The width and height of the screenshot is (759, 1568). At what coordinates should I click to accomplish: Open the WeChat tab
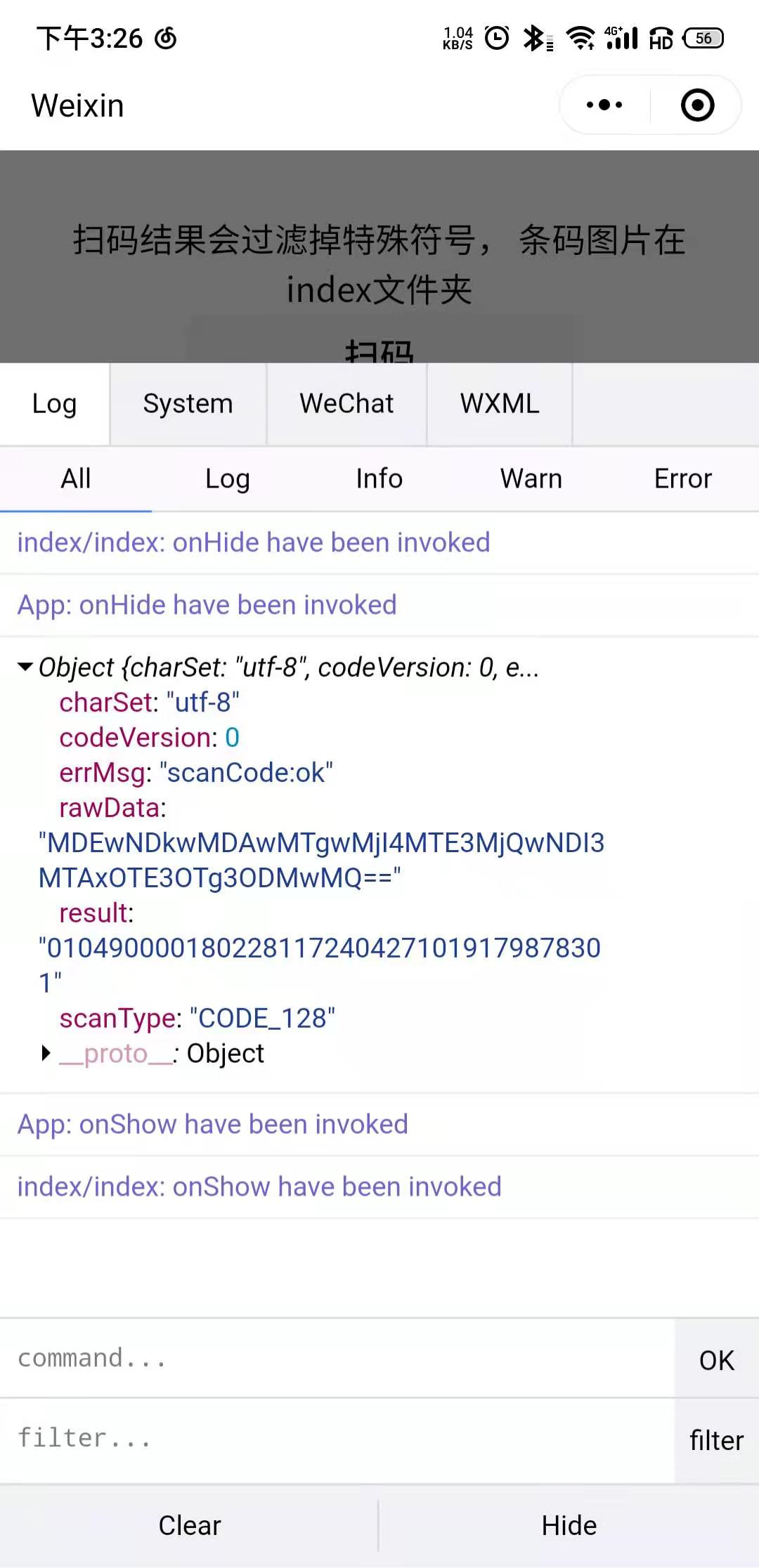coord(346,404)
